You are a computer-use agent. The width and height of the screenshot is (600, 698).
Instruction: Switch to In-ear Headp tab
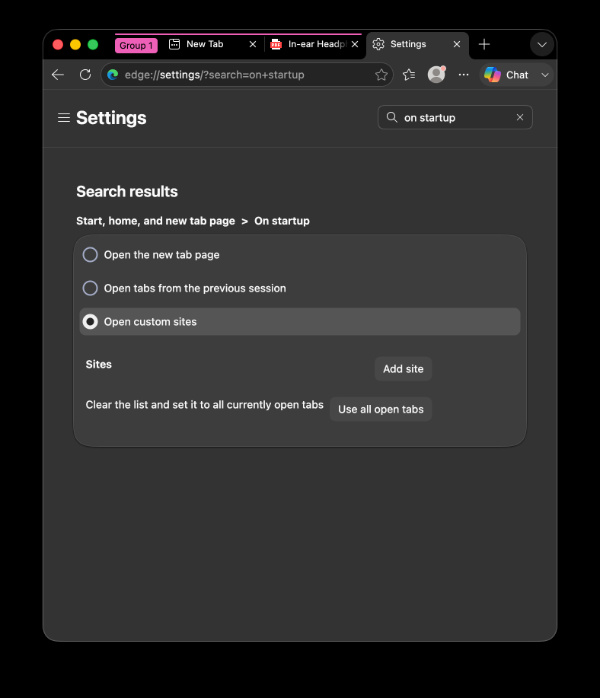click(316, 44)
